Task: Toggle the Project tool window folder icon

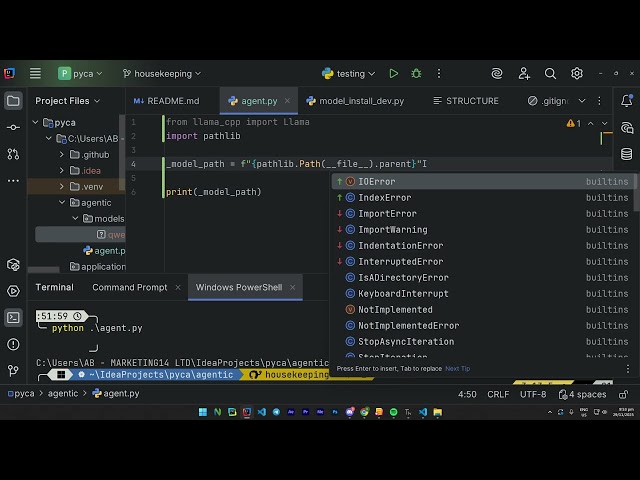Action: coord(13,101)
